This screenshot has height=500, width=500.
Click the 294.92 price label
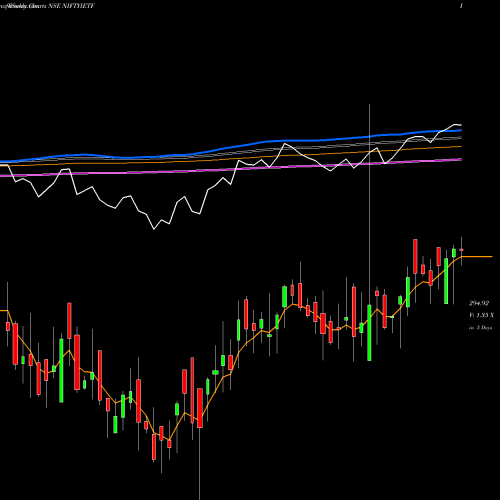[479, 303]
